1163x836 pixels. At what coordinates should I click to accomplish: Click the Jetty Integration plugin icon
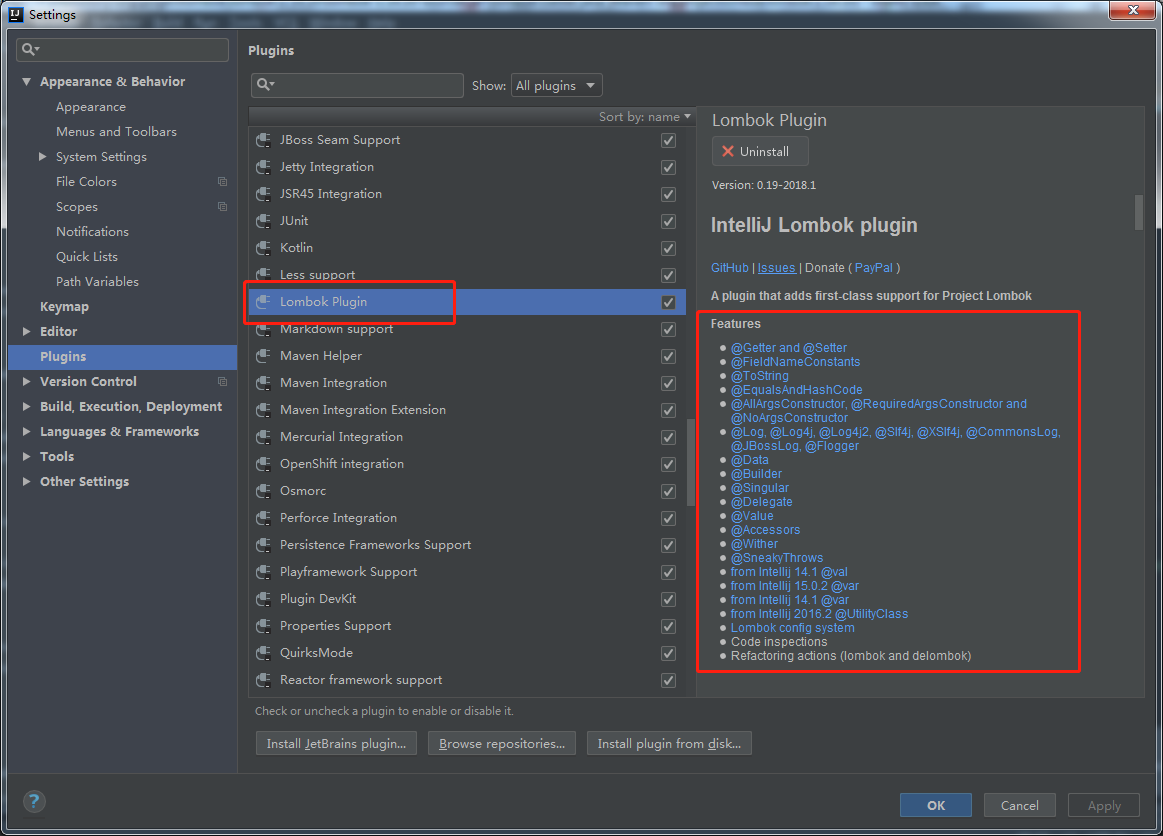pos(263,167)
